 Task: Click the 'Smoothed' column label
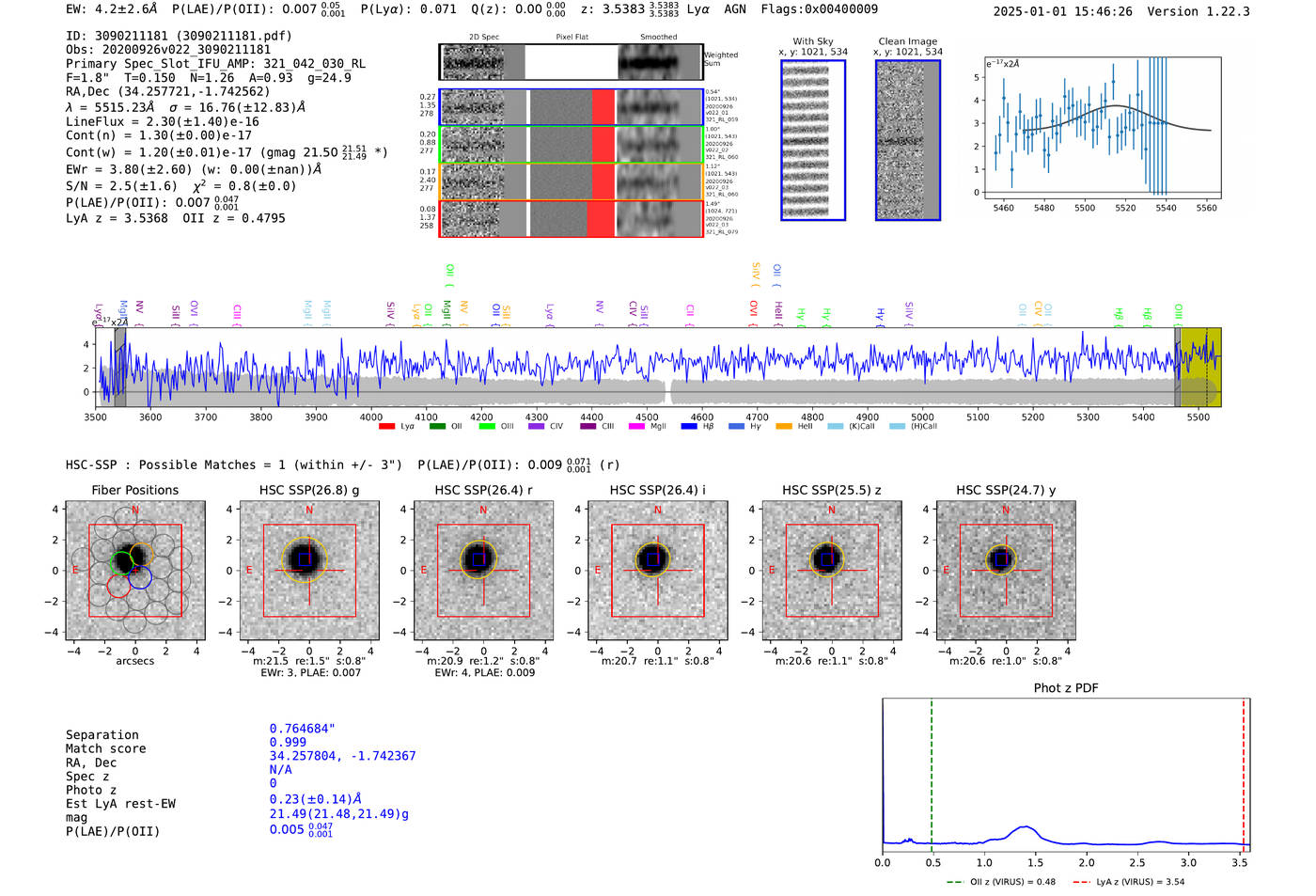pyautogui.click(x=658, y=37)
